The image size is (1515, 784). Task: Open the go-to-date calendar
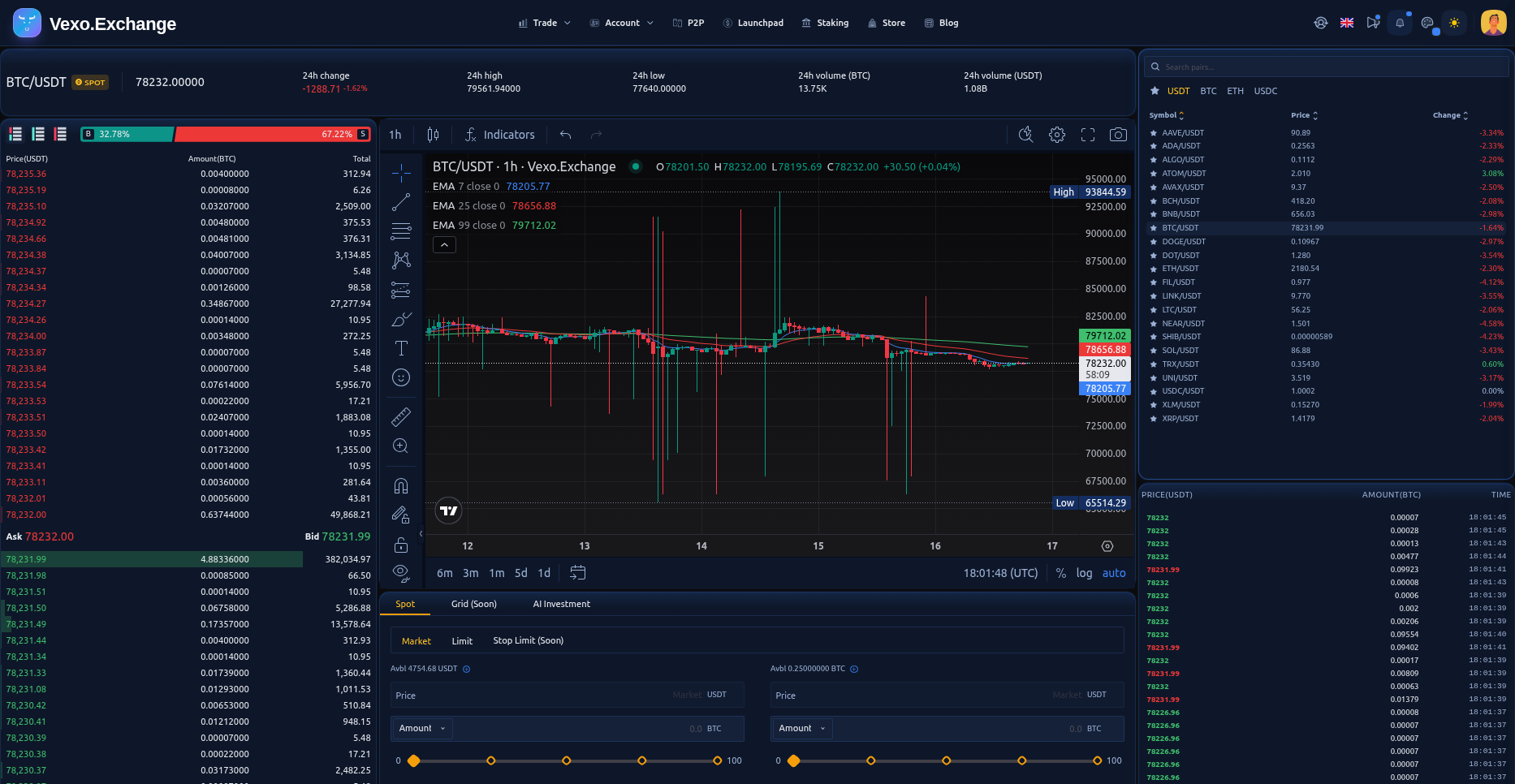[x=578, y=573]
